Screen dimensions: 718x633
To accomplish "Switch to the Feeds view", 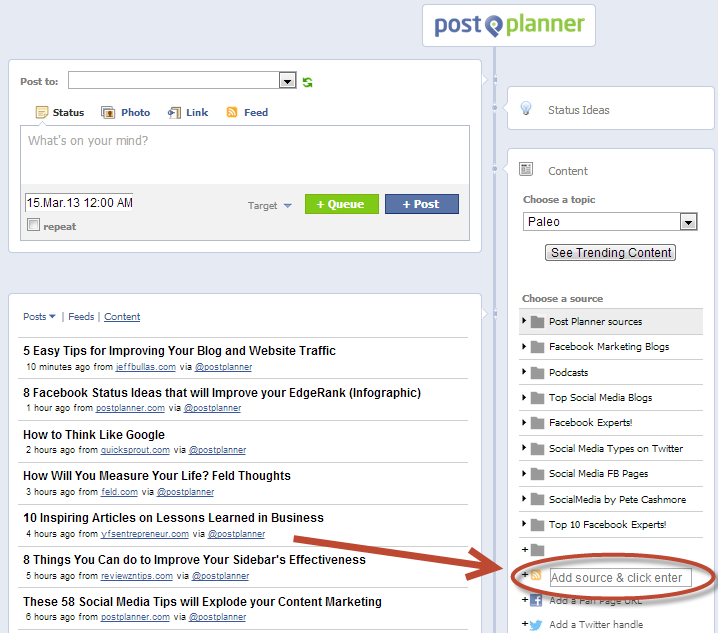I will 81,316.
